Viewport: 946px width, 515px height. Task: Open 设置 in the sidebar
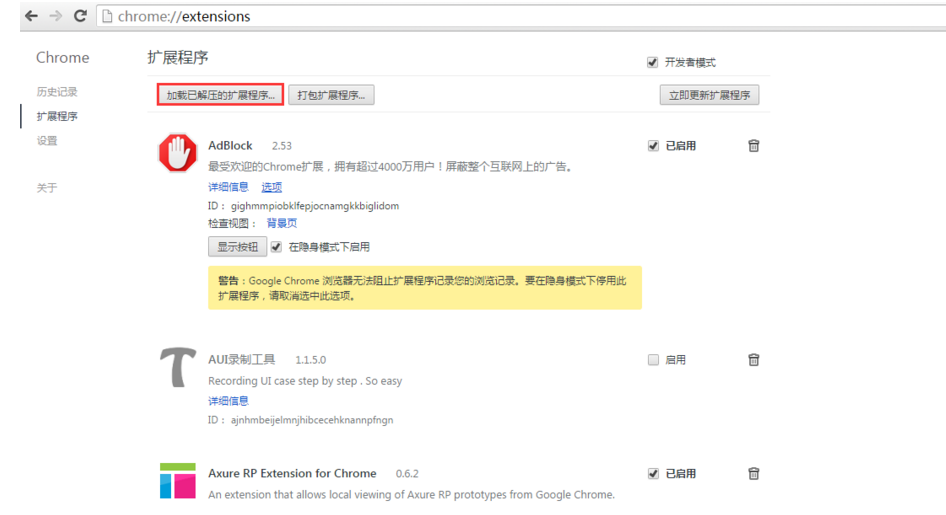[x=46, y=141]
